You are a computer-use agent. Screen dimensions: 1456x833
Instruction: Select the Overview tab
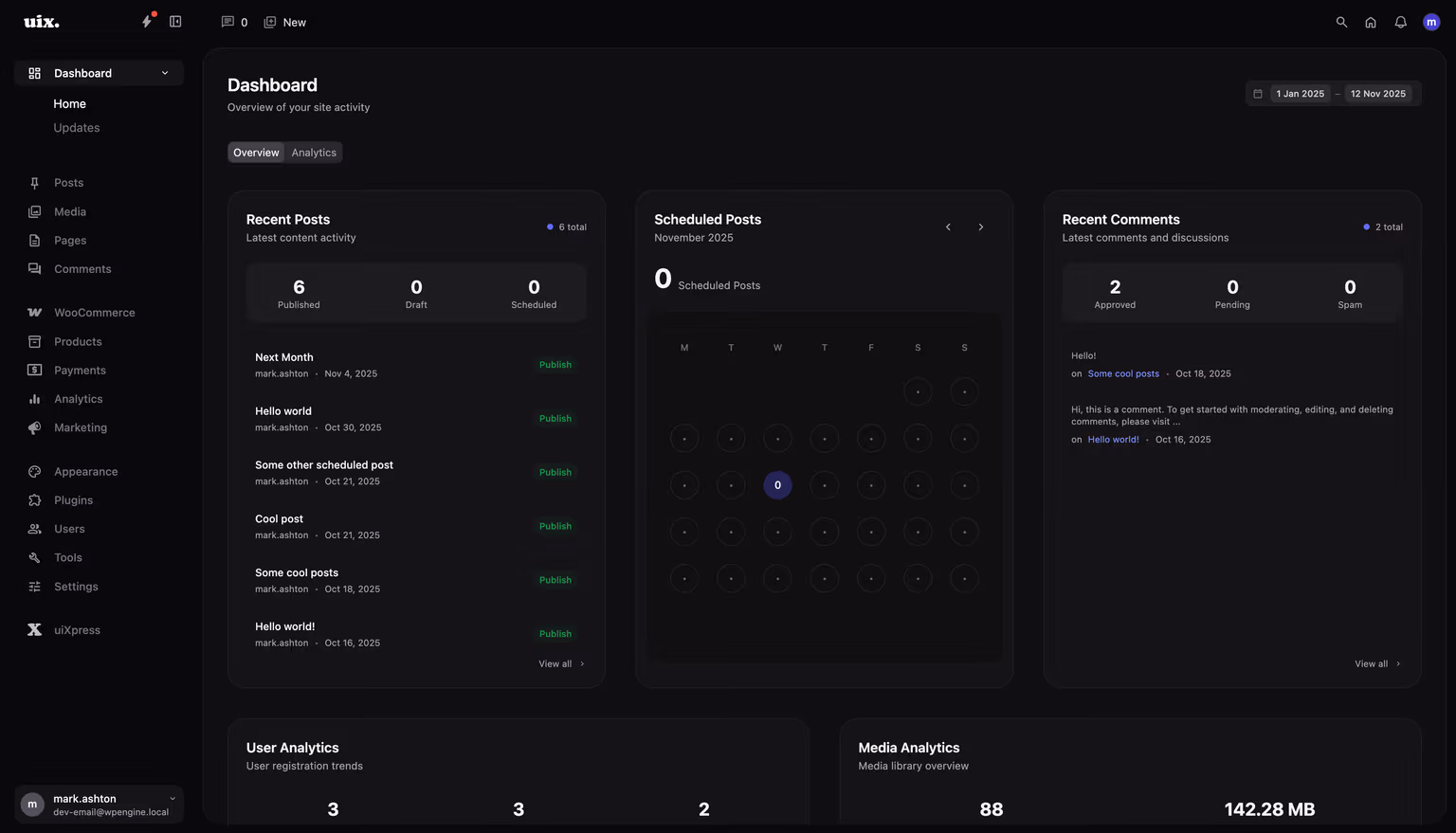255,152
